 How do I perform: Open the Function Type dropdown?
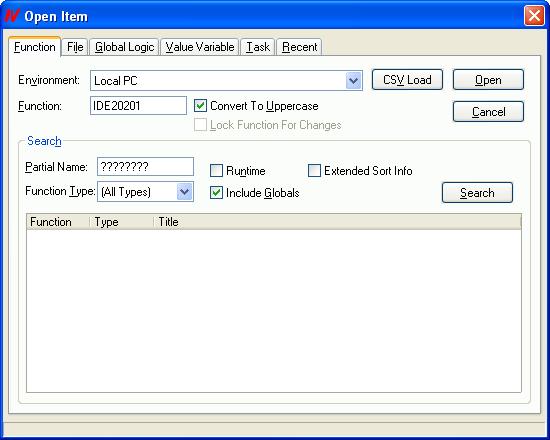[x=185, y=192]
